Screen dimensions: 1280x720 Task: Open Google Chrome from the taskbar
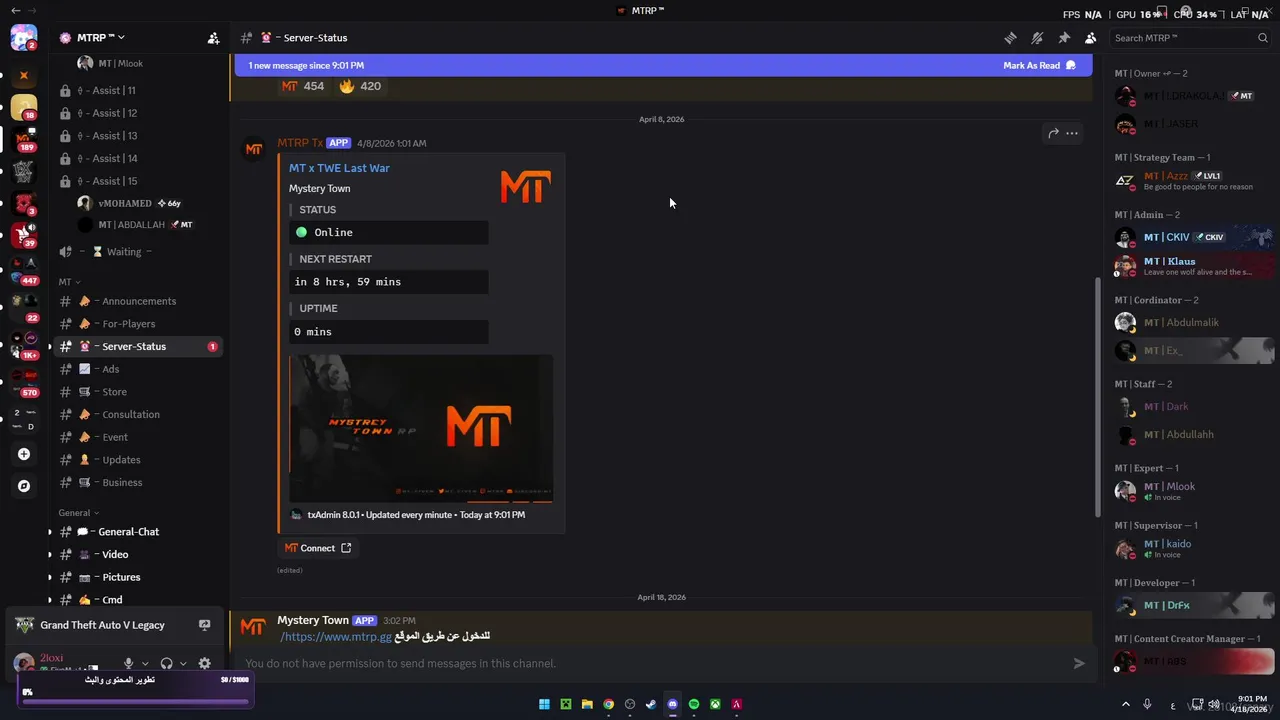point(608,704)
